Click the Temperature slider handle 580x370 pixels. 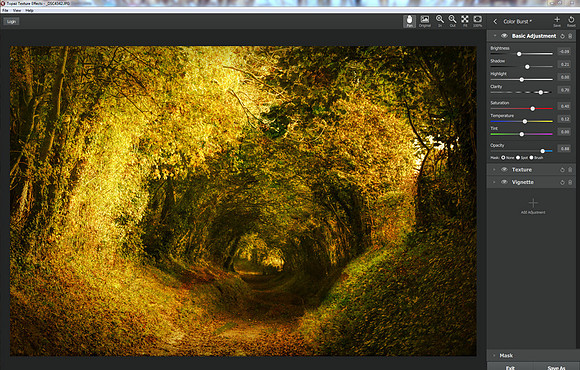(x=525, y=121)
